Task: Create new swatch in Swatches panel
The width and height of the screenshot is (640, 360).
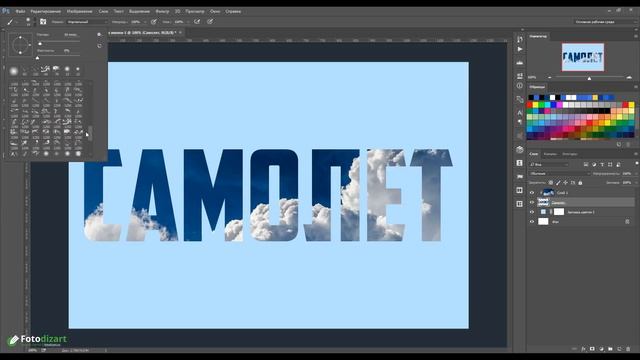Action: point(619,144)
